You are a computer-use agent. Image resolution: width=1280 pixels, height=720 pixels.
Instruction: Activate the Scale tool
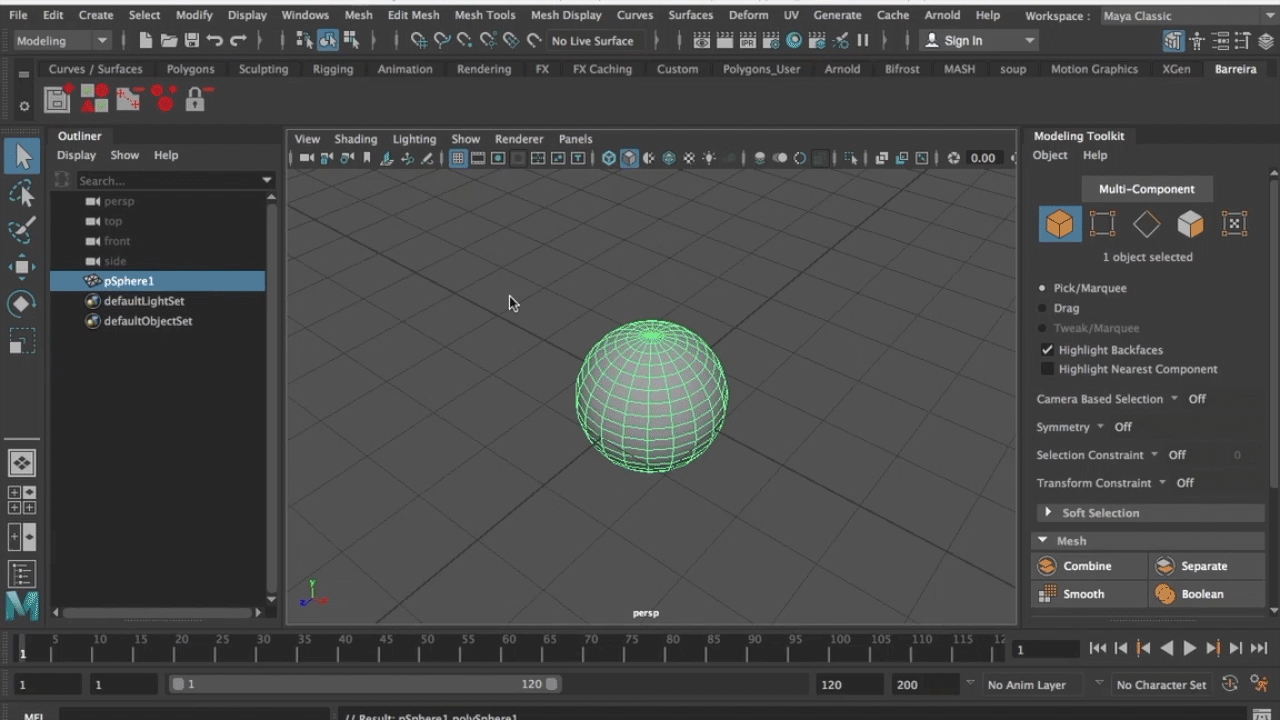coord(22,341)
